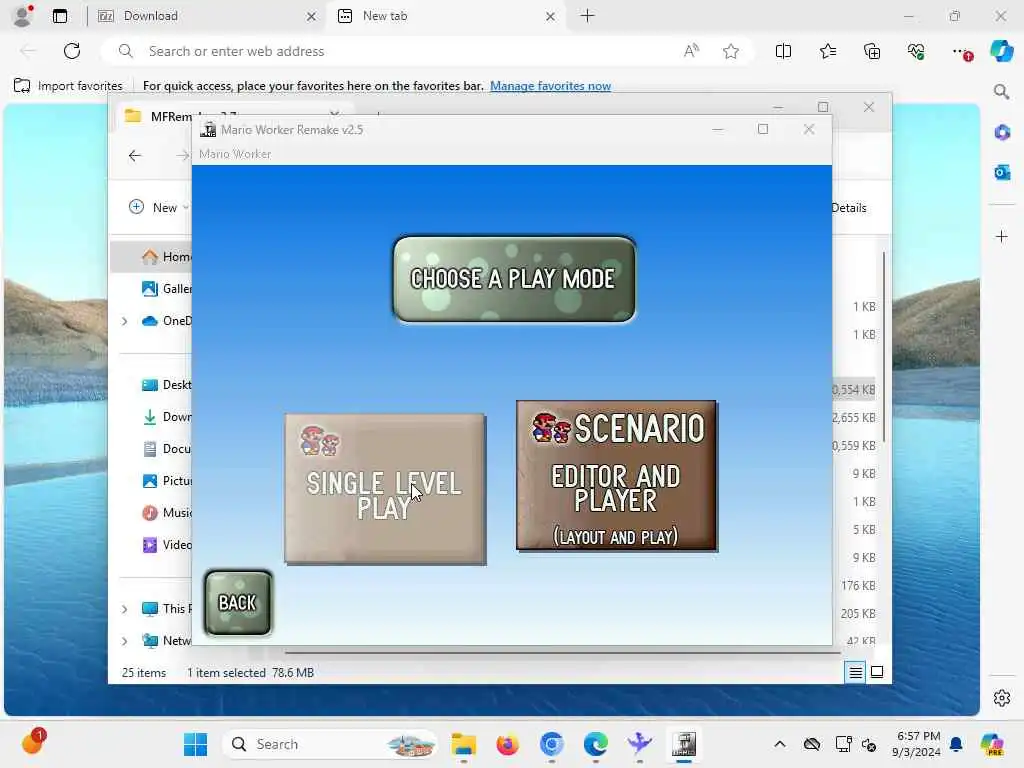
Task: Expand Network tree node
Action: (124, 641)
